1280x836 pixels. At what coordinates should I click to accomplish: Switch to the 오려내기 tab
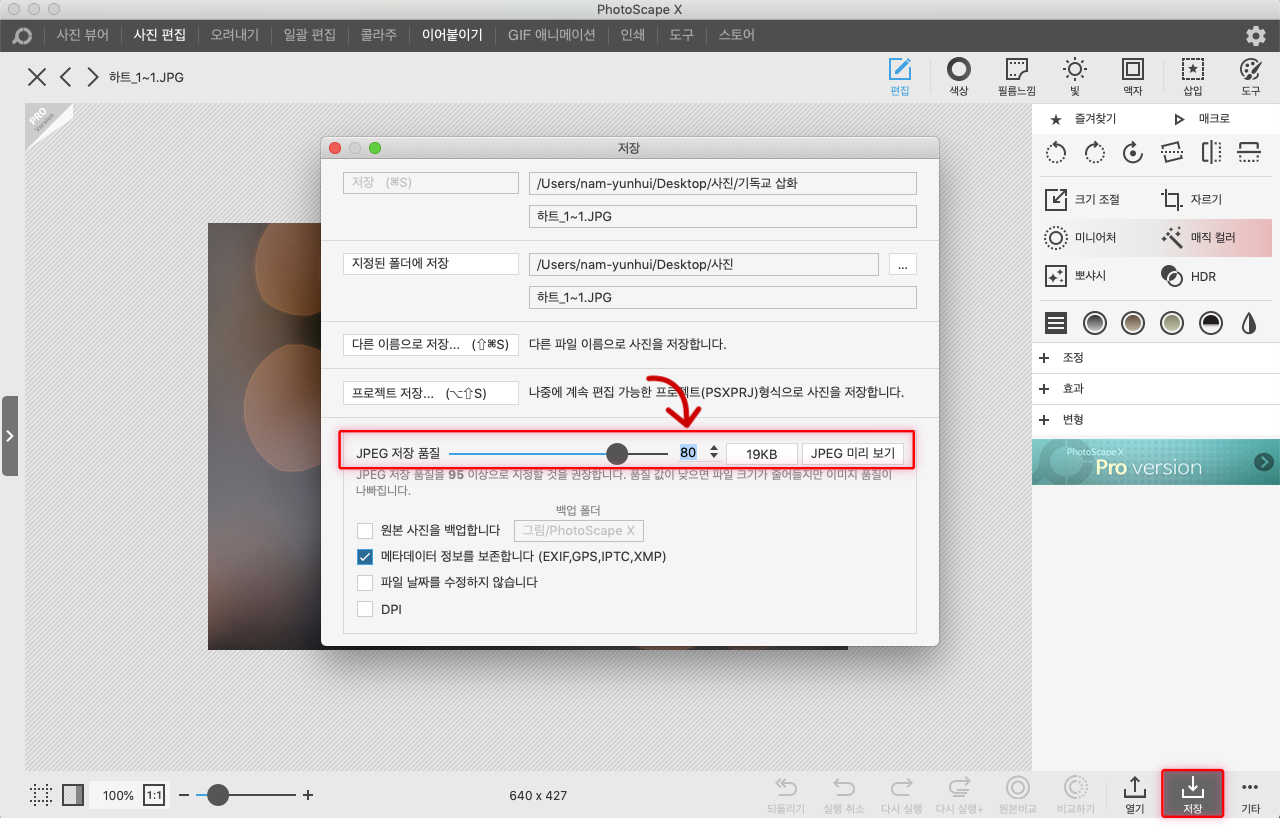tap(234, 35)
